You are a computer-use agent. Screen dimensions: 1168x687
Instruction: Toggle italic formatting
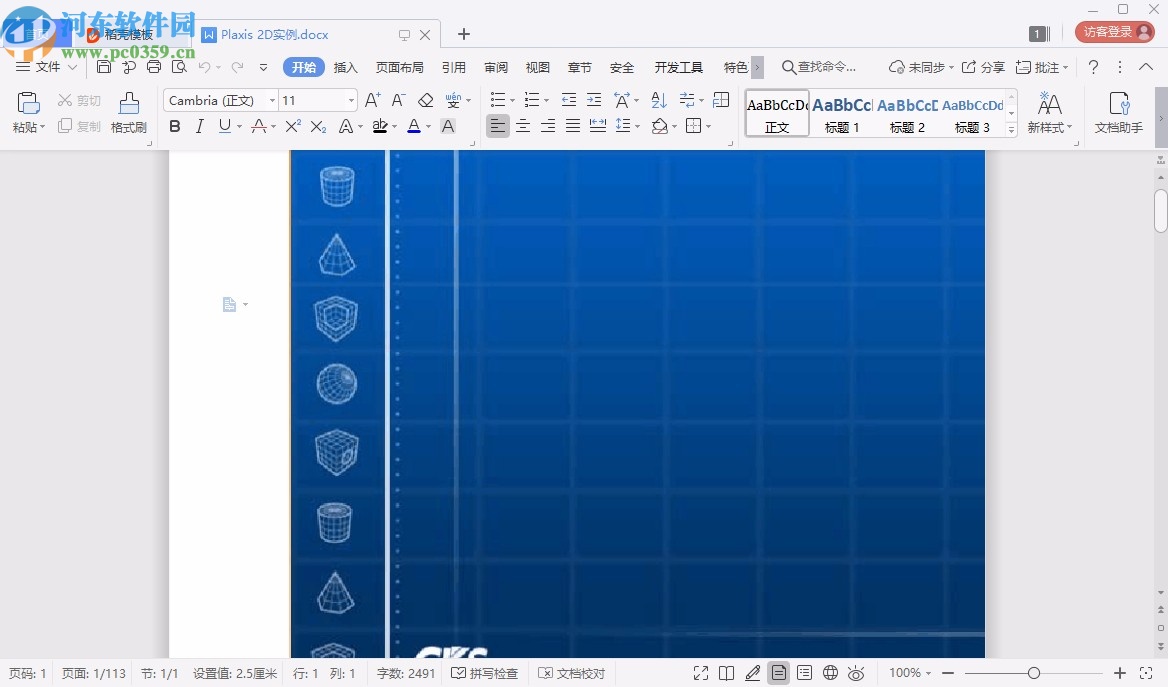pyautogui.click(x=200, y=126)
